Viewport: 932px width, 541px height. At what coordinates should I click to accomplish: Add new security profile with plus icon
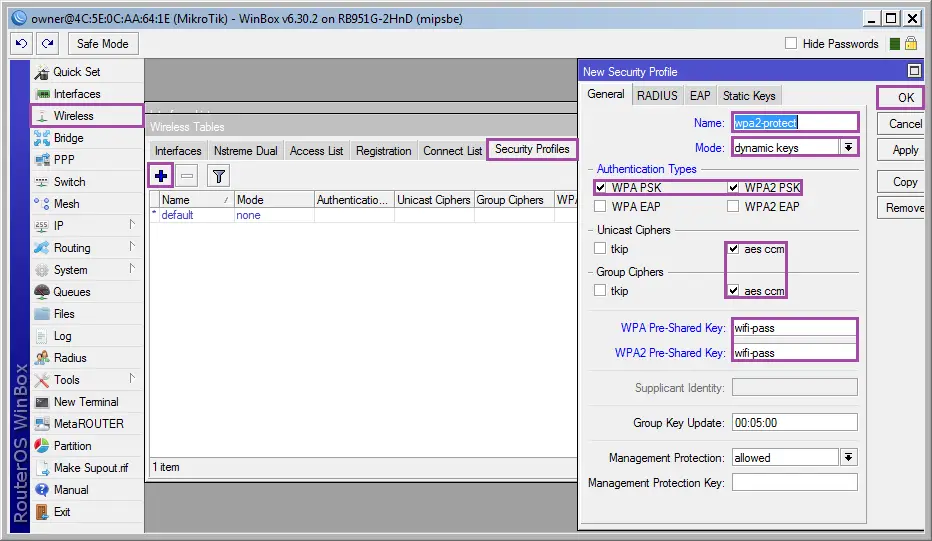pos(160,176)
